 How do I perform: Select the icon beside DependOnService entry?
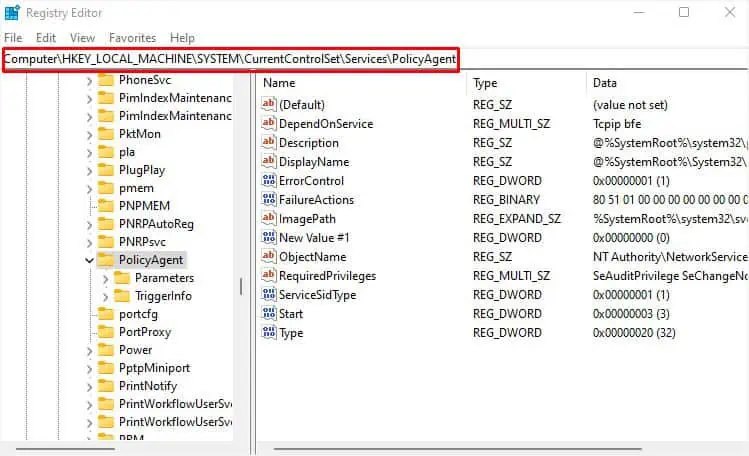268,123
